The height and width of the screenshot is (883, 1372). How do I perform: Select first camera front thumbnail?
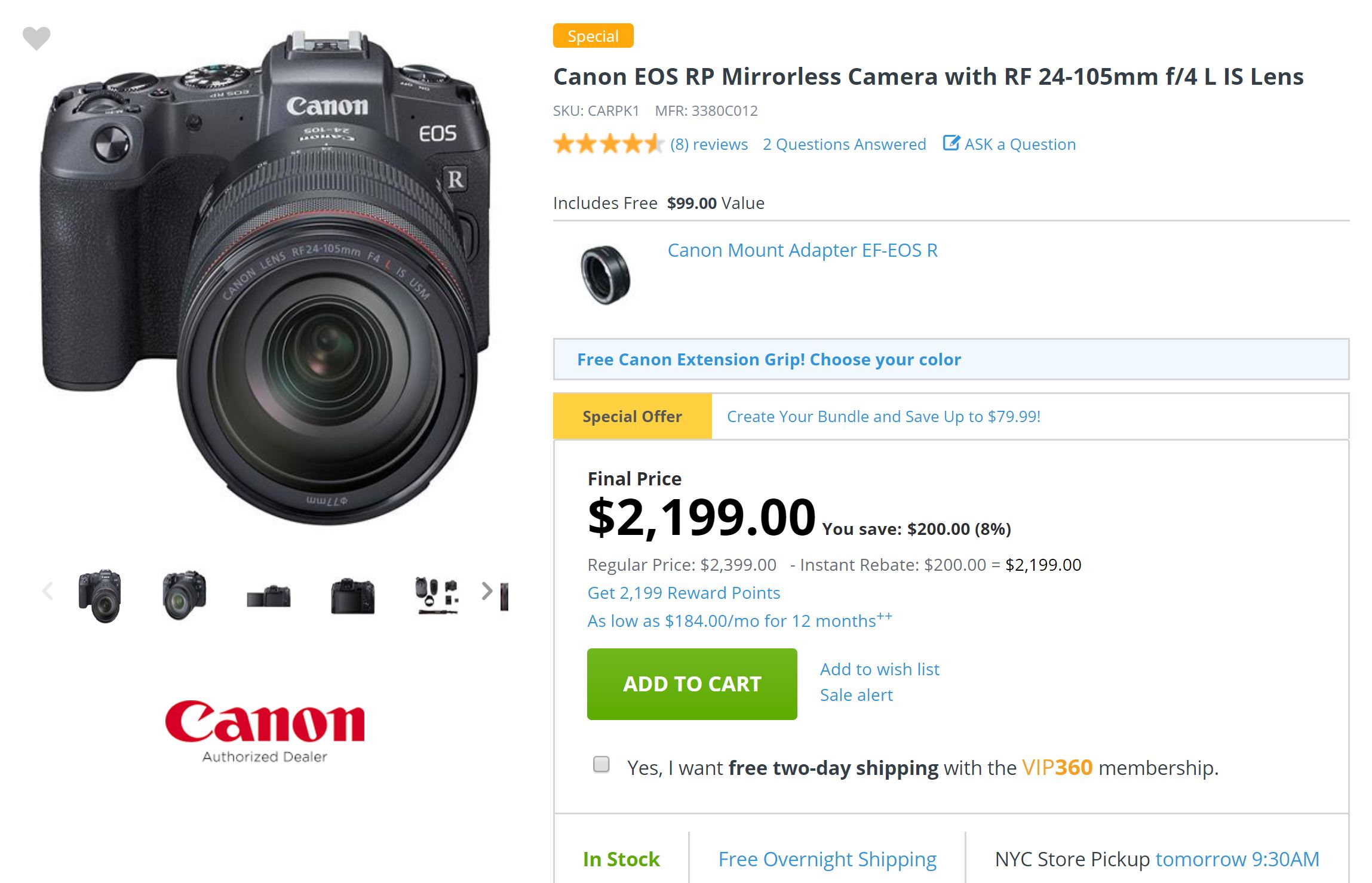tap(100, 595)
